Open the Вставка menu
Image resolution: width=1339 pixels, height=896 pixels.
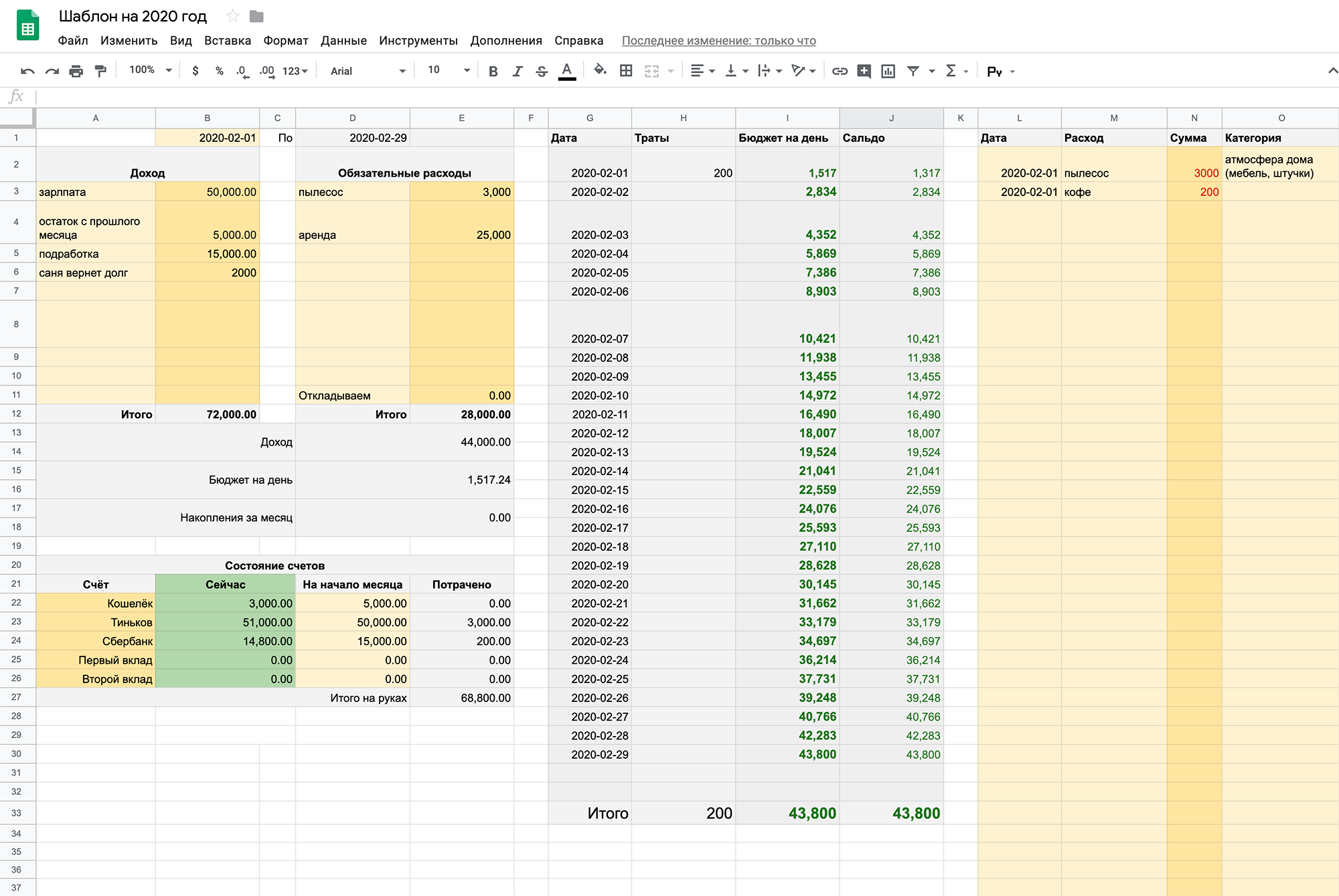(x=228, y=41)
